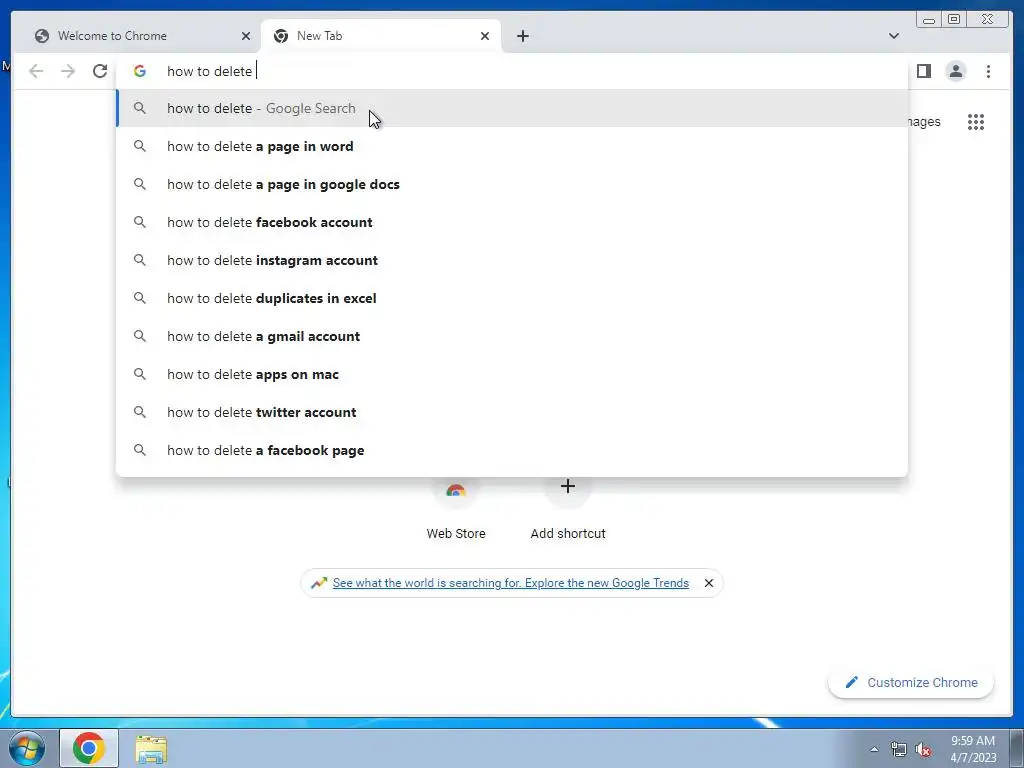Reload the page with the refresh icon
This screenshot has height=768, width=1024.
(x=100, y=71)
